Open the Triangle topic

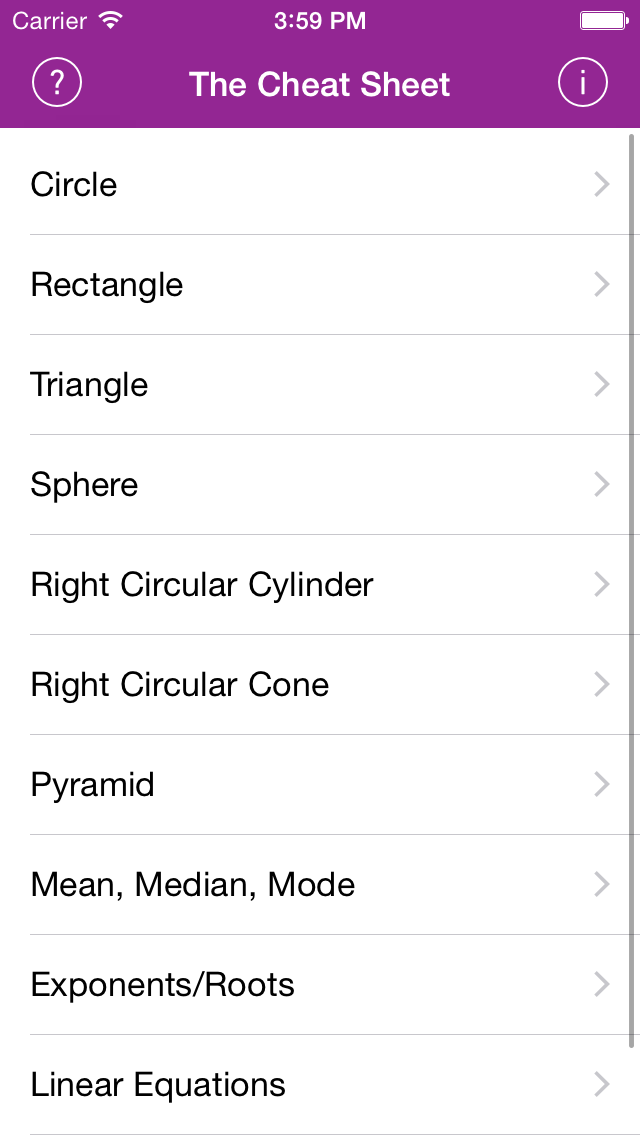(x=320, y=385)
